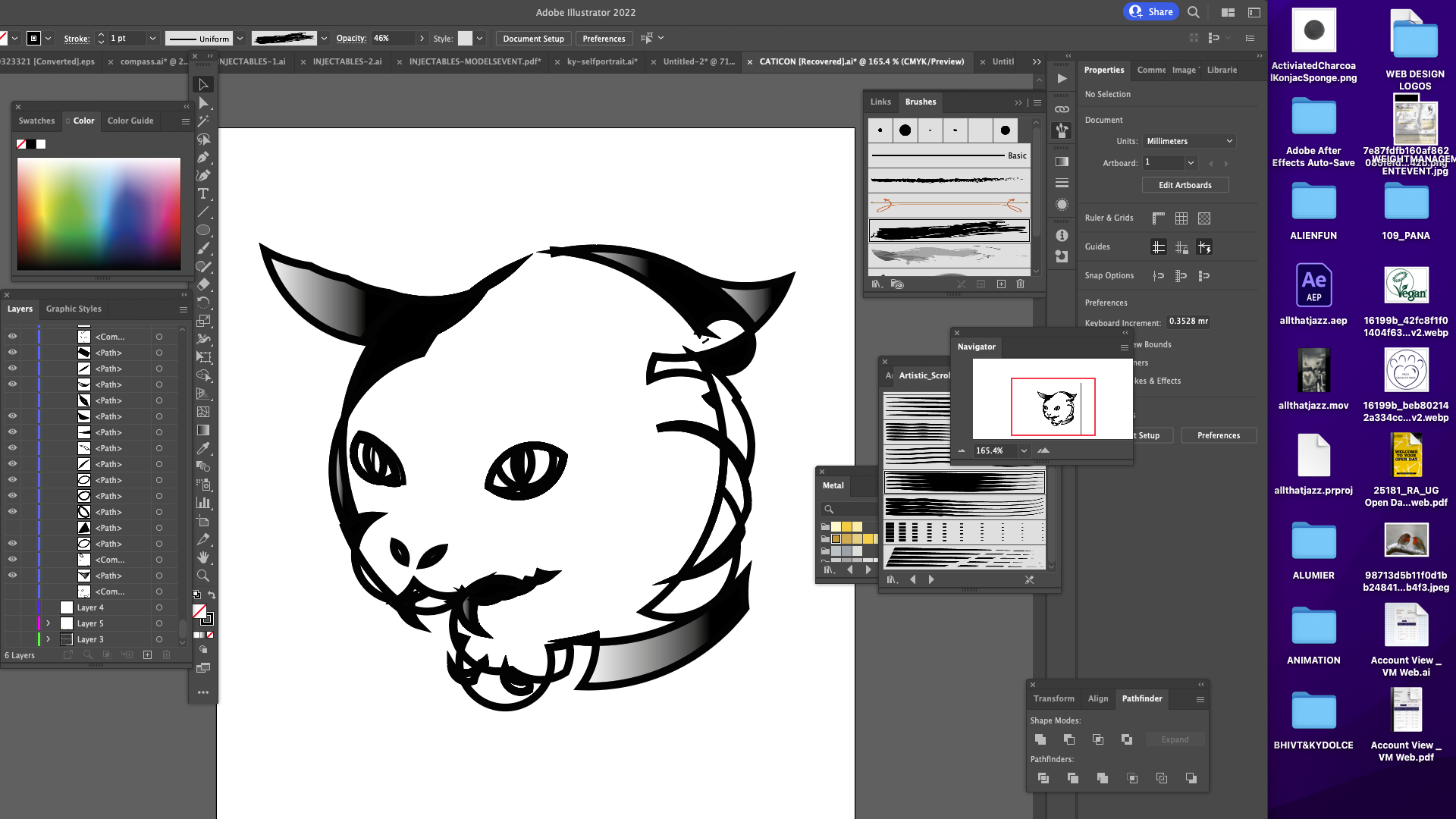Select the Selection tool (black arrow)
This screenshot has width=1456, height=819.
click(203, 84)
